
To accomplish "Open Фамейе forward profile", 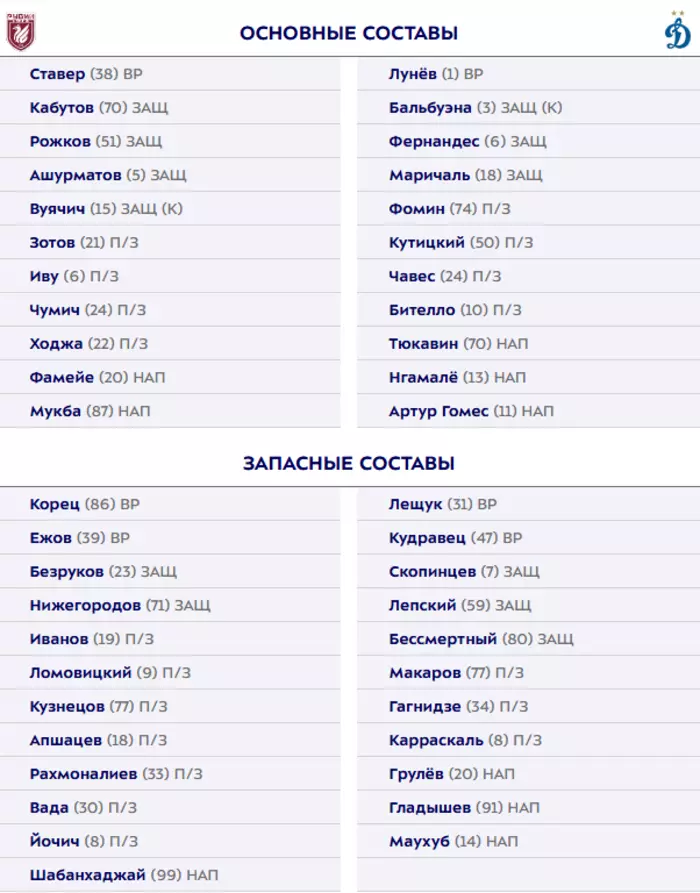I will 62,377.
